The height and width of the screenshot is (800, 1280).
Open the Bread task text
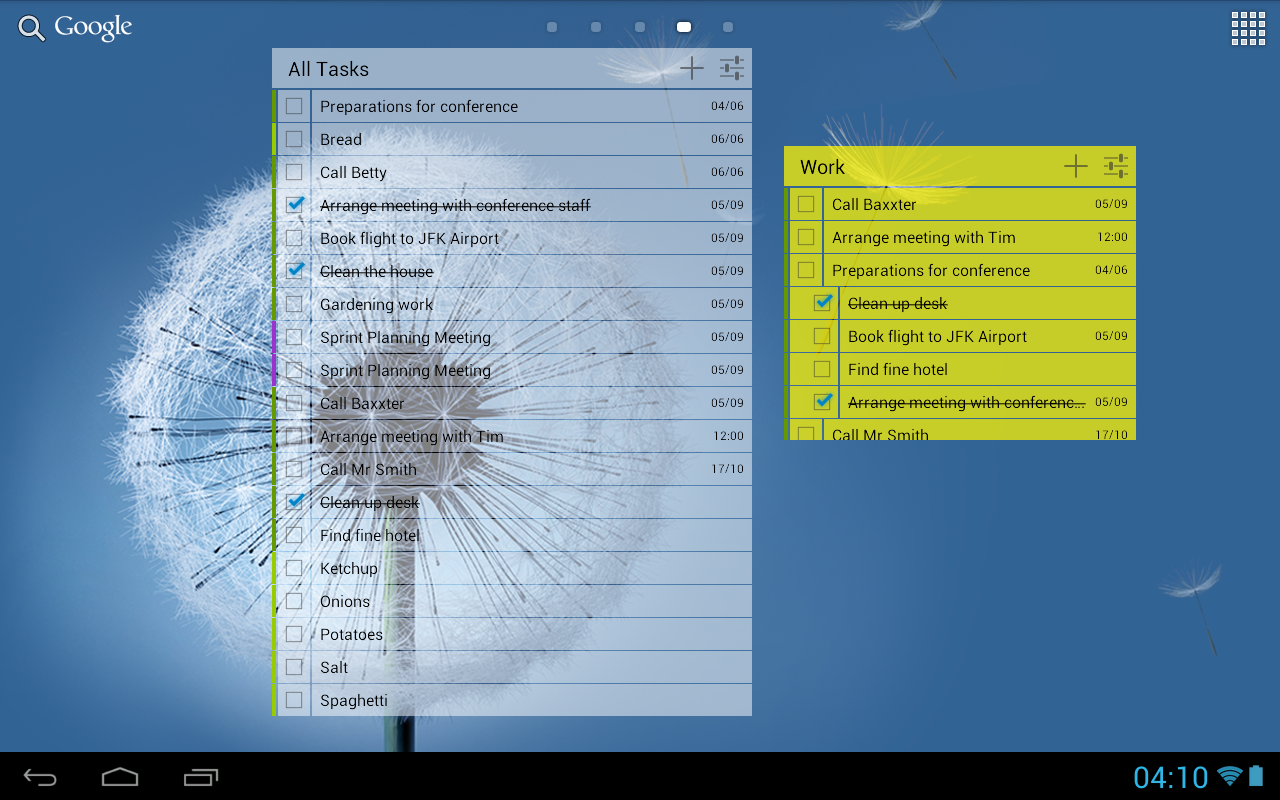click(341, 139)
